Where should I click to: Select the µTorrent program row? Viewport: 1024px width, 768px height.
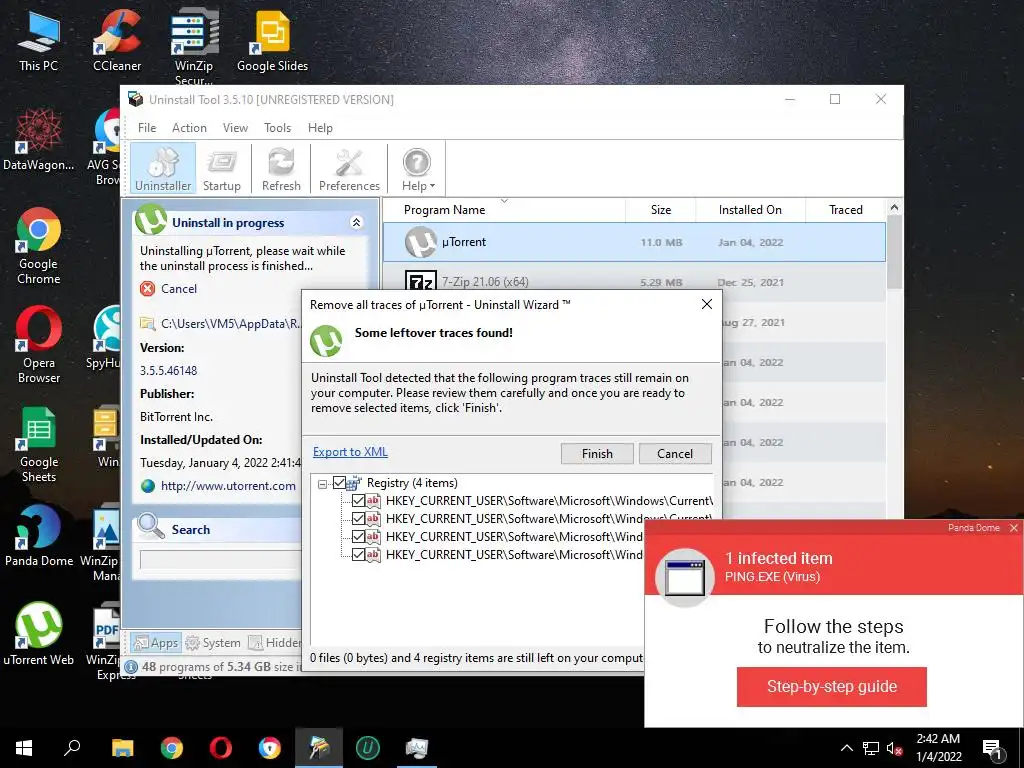tap(634, 242)
